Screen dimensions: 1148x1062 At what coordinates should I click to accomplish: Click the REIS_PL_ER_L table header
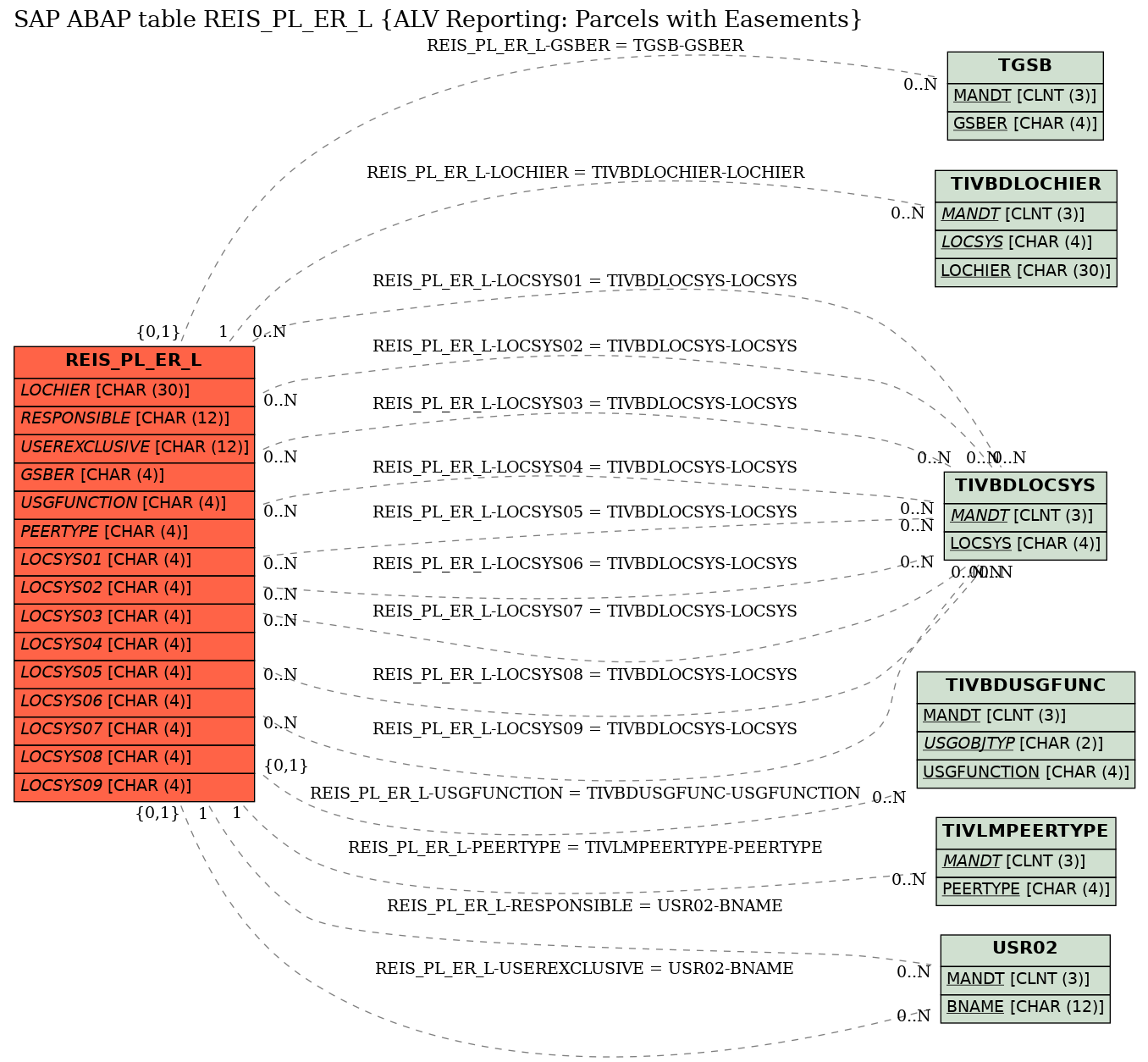click(x=134, y=361)
